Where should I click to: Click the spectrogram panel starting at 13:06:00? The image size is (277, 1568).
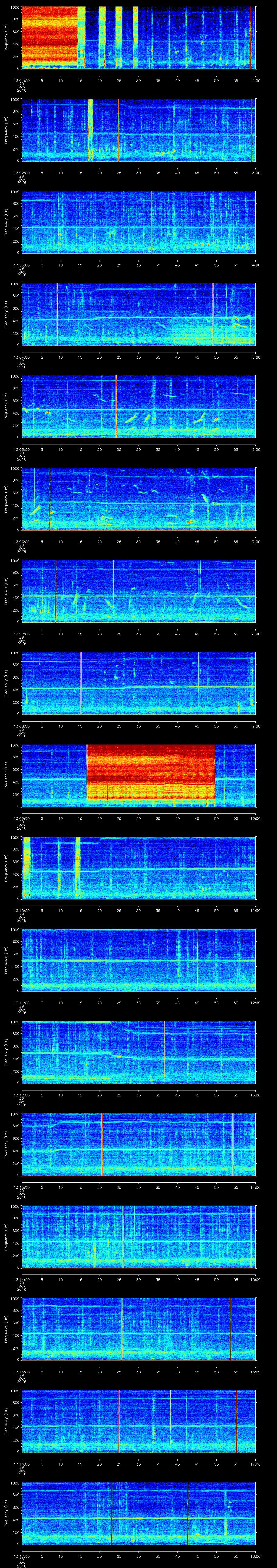[138, 499]
